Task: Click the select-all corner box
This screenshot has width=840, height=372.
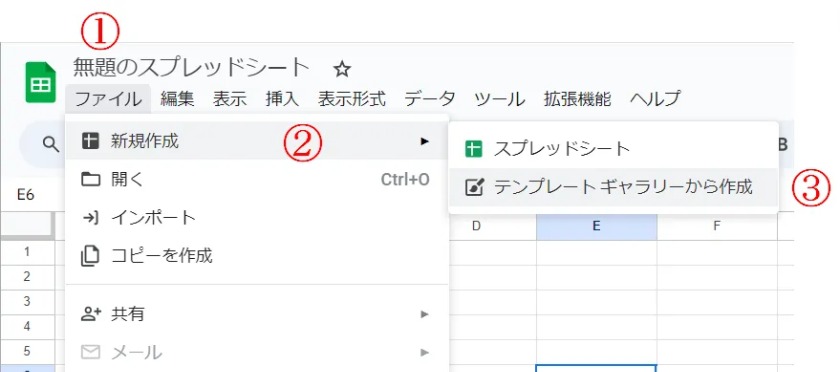Action: pos(27,225)
